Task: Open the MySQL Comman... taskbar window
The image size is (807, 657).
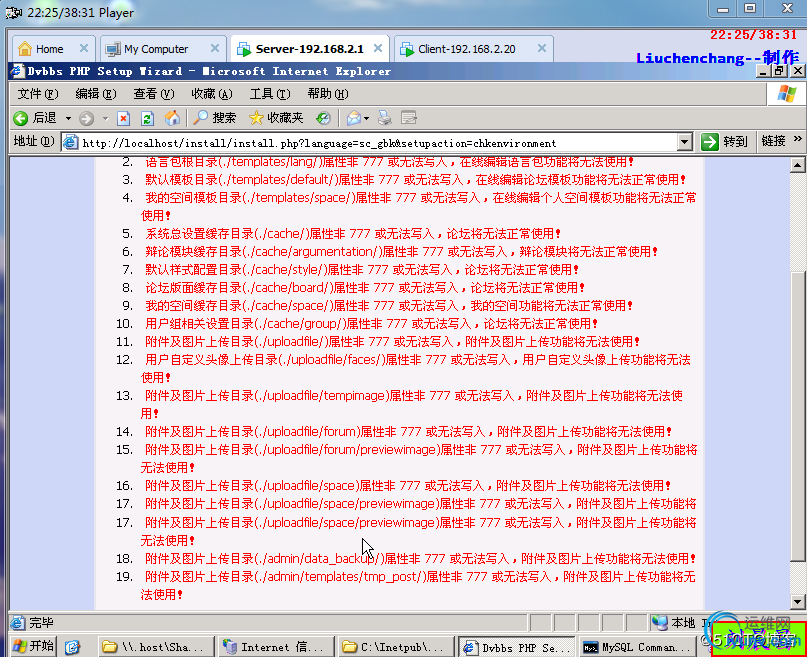Action: click(637, 647)
